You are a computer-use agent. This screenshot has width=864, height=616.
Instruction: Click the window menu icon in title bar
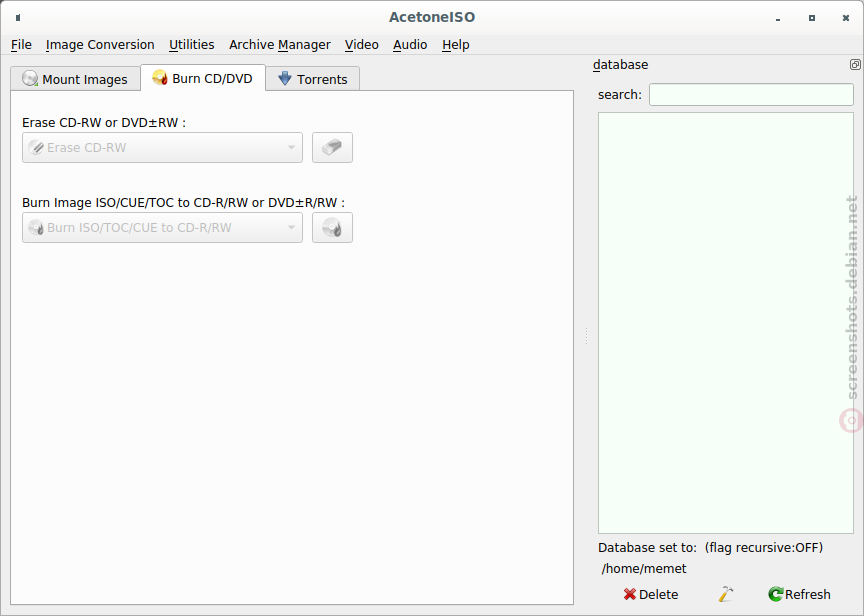point(18,18)
